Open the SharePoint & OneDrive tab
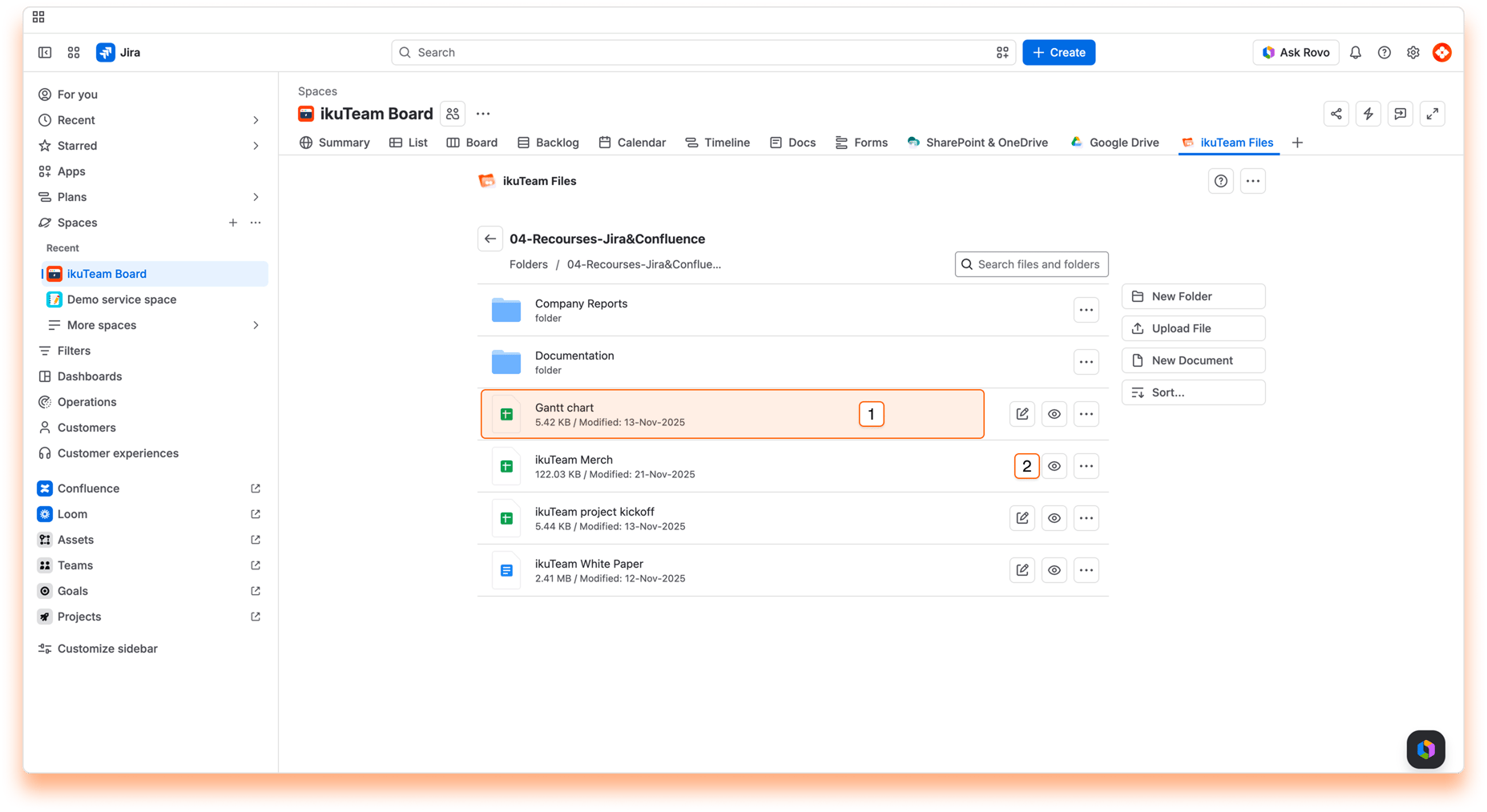The width and height of the screenshot is (1487, 812). click(x=977, y=143)
